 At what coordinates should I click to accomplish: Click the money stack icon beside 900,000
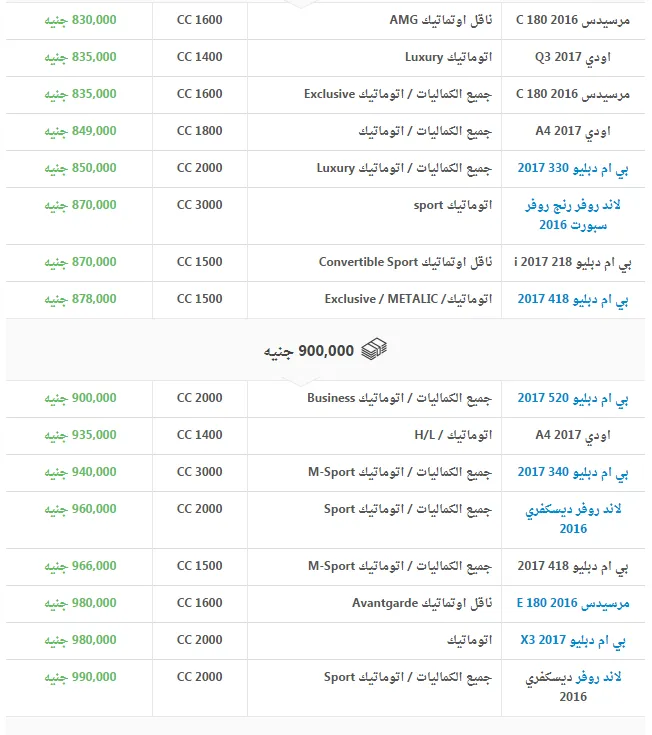(x=374, y=349)
